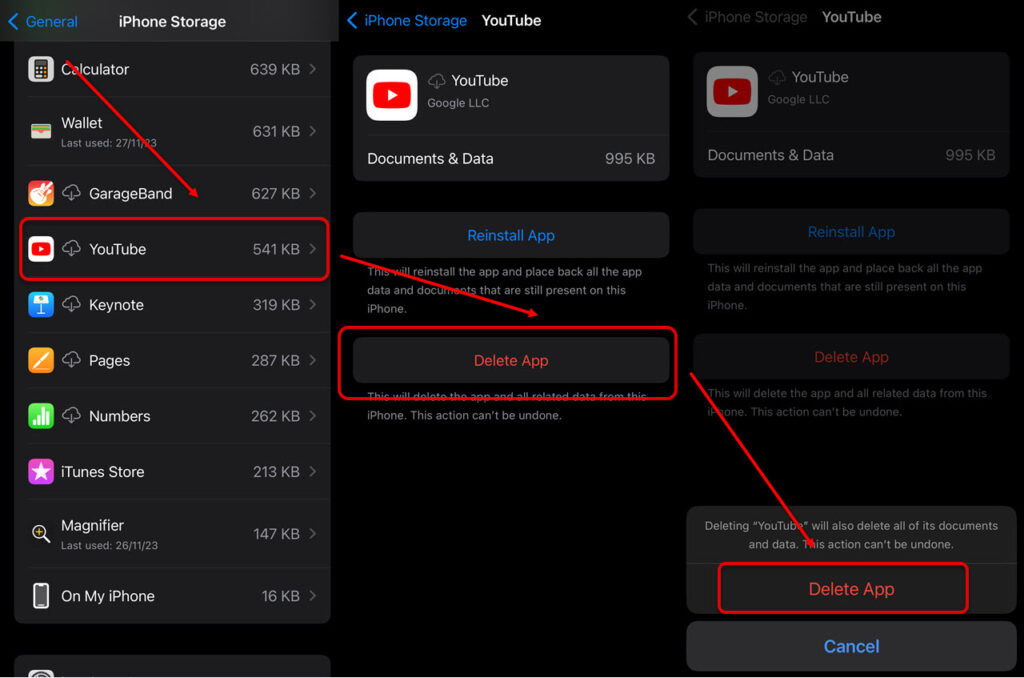The image size is (1024, 678).
Task: Expand Keynote row via its chevron
Action: (313, 305)
